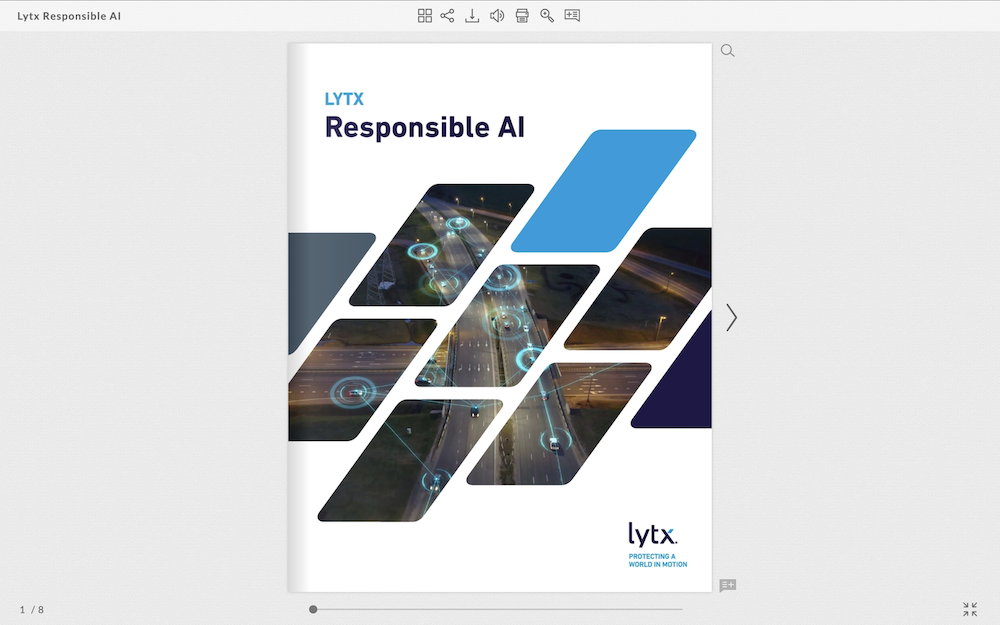Click the zoom magnifier in toolbar
The width and height of the screenshot is (1000, 625).
547,15
